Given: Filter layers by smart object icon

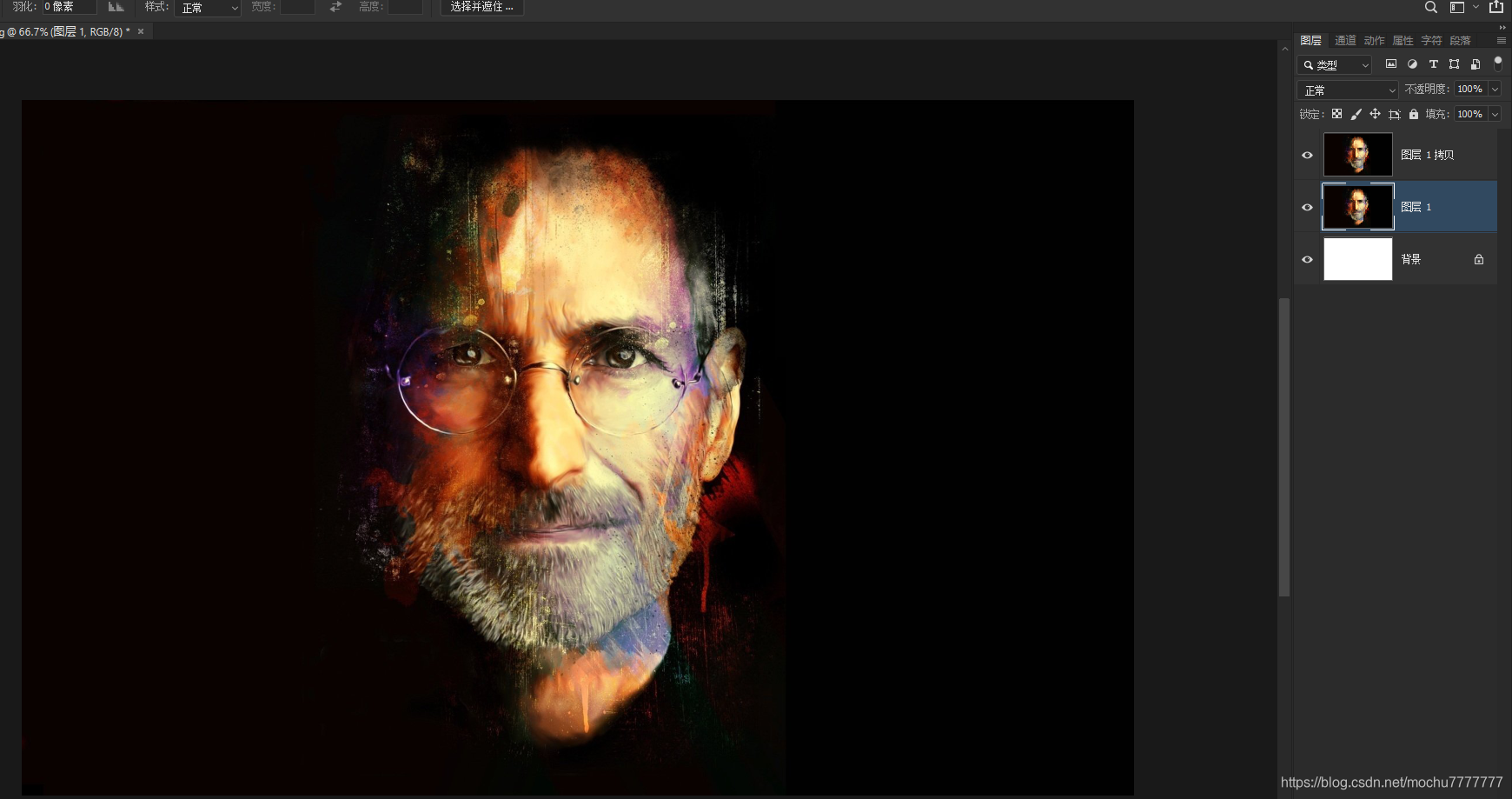Looking at the screenshot, I should [x=1475, y=64].
